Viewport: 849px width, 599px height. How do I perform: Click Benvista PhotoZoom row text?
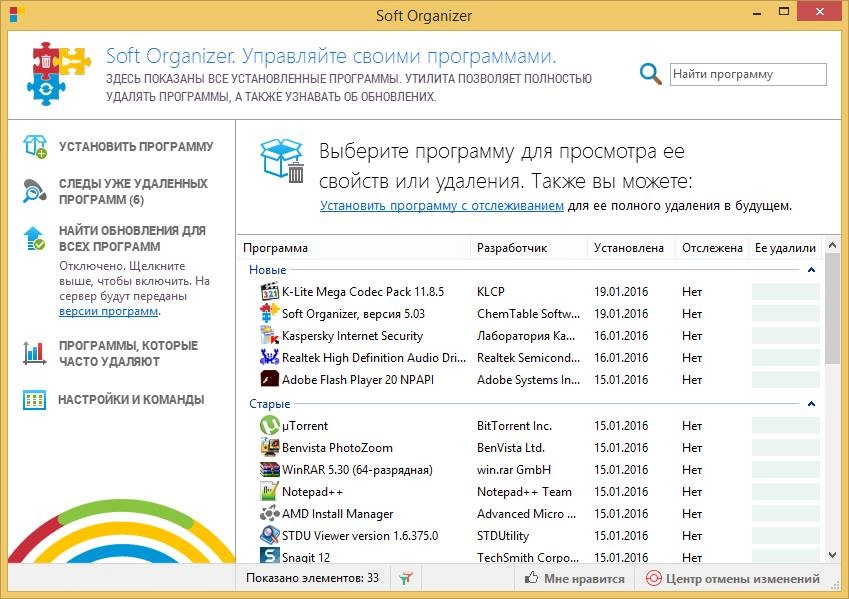(x=337, y=447)
